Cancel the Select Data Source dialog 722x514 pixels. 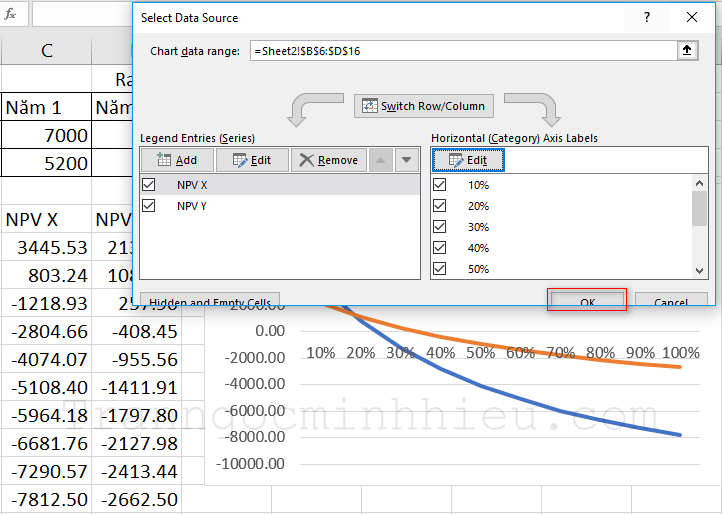click(x=670, y=301)
